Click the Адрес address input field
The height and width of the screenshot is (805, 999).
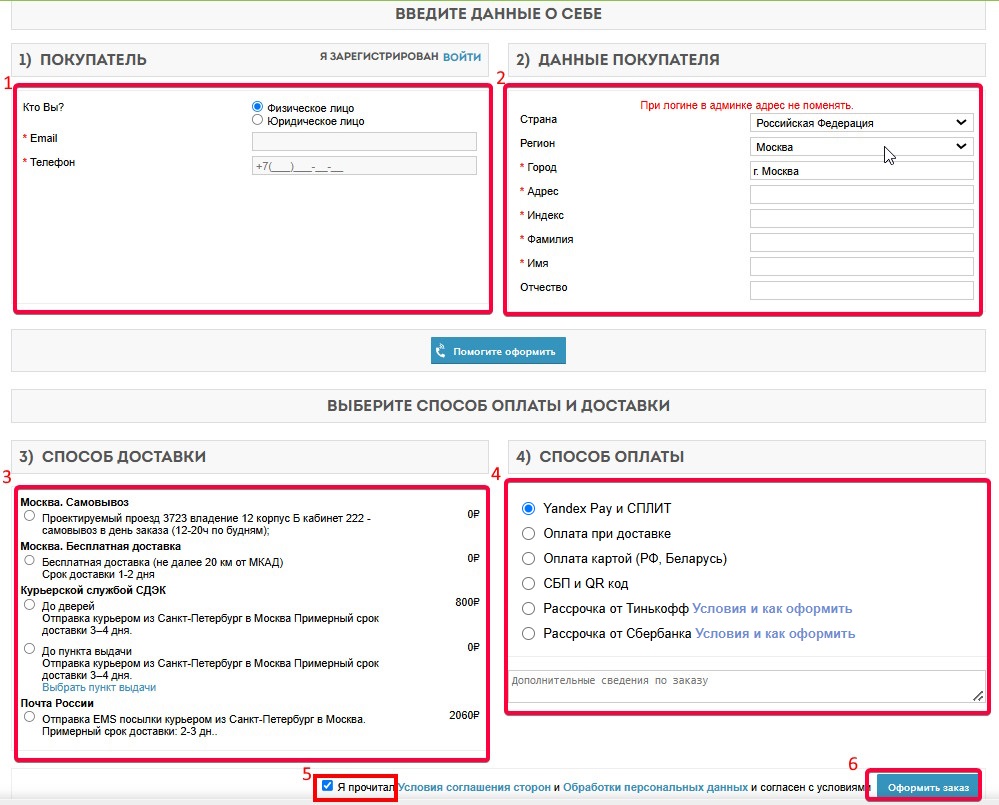tap(861, 194)
